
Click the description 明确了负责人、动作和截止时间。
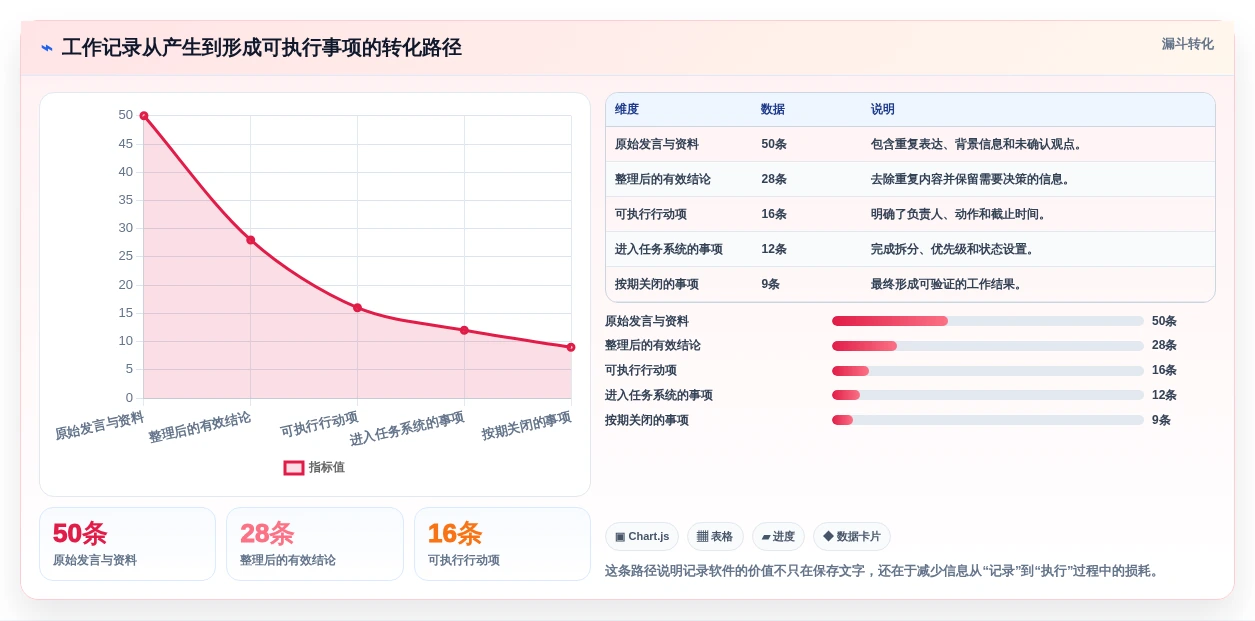(x=961, y=214)
